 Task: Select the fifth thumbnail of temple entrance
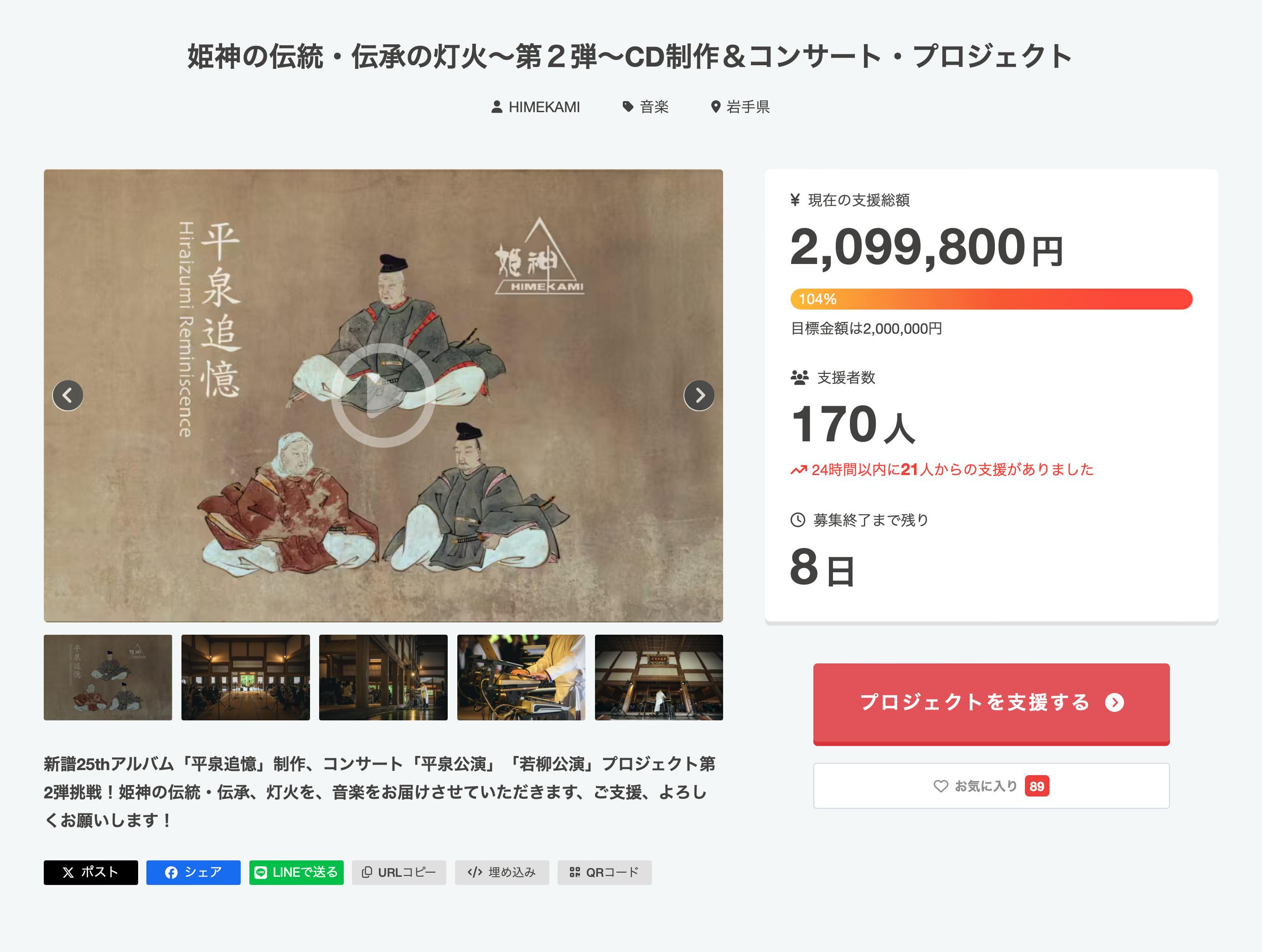click(x=658, y=678)
